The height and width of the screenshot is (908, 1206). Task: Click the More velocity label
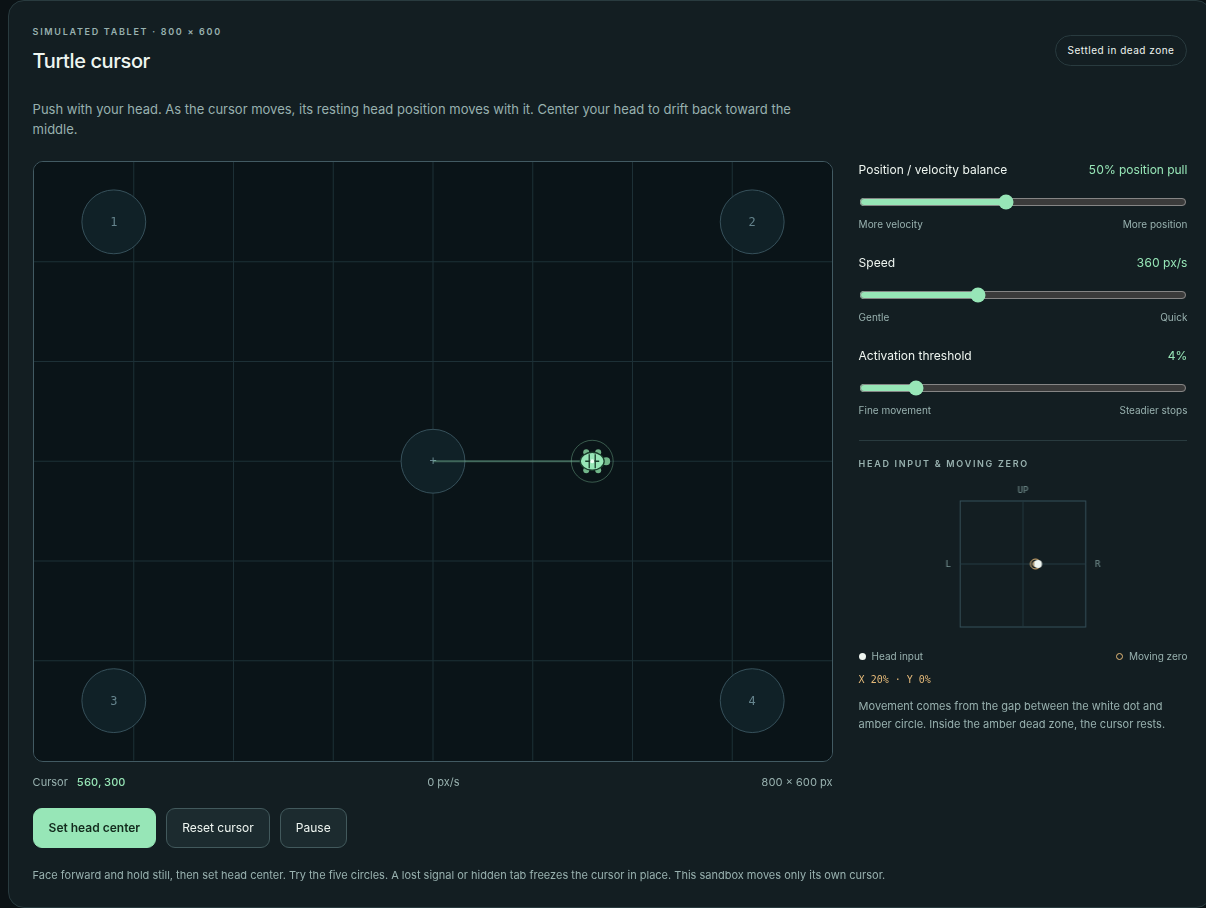891,225
